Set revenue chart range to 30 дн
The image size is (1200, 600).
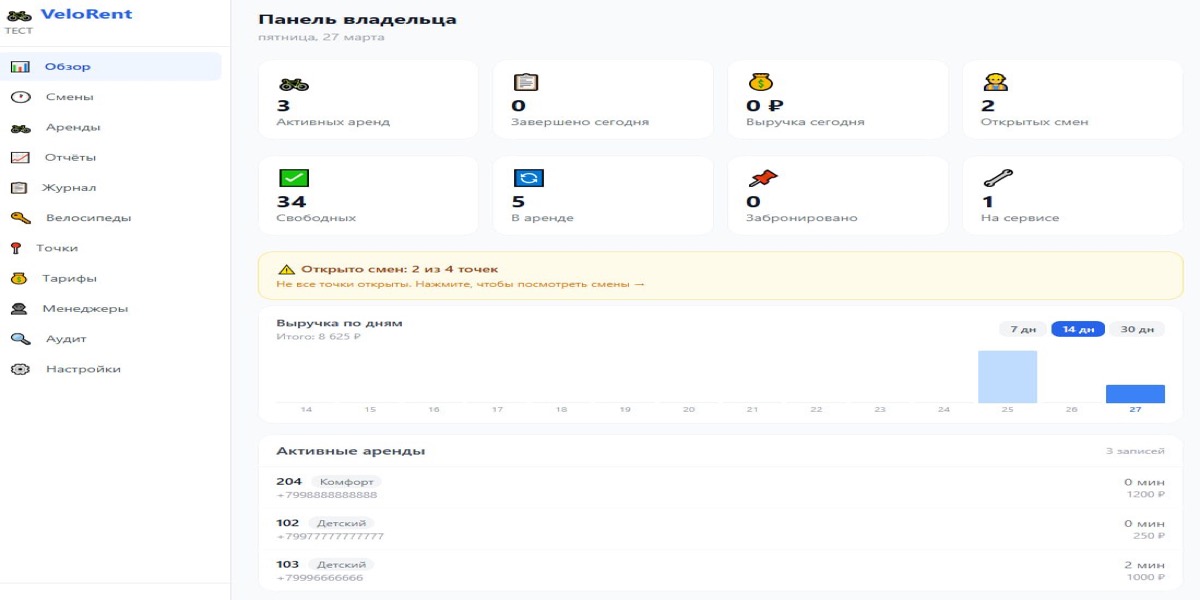coord(1137,329)
